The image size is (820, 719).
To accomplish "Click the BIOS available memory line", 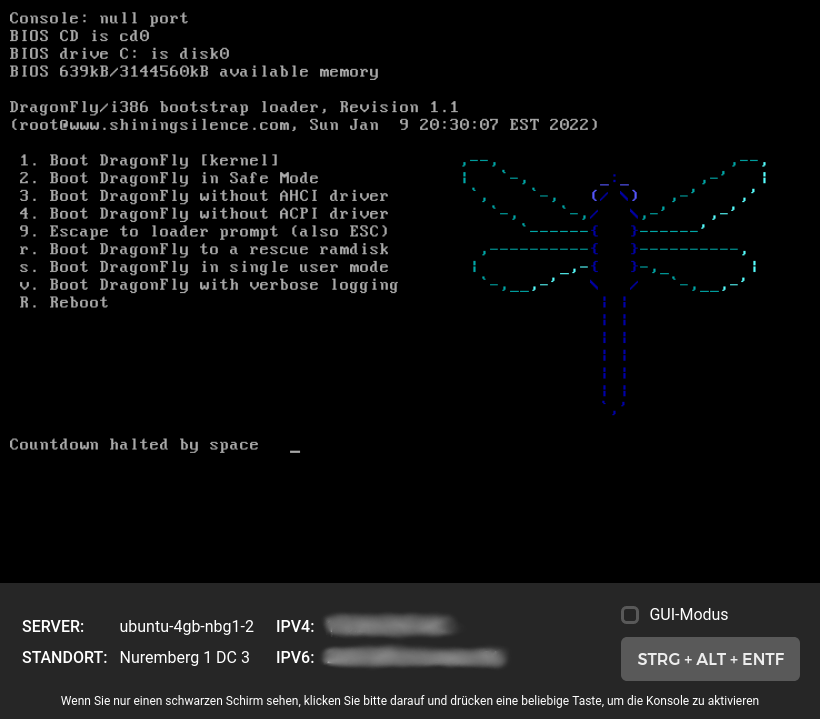I will pos(194,72).
